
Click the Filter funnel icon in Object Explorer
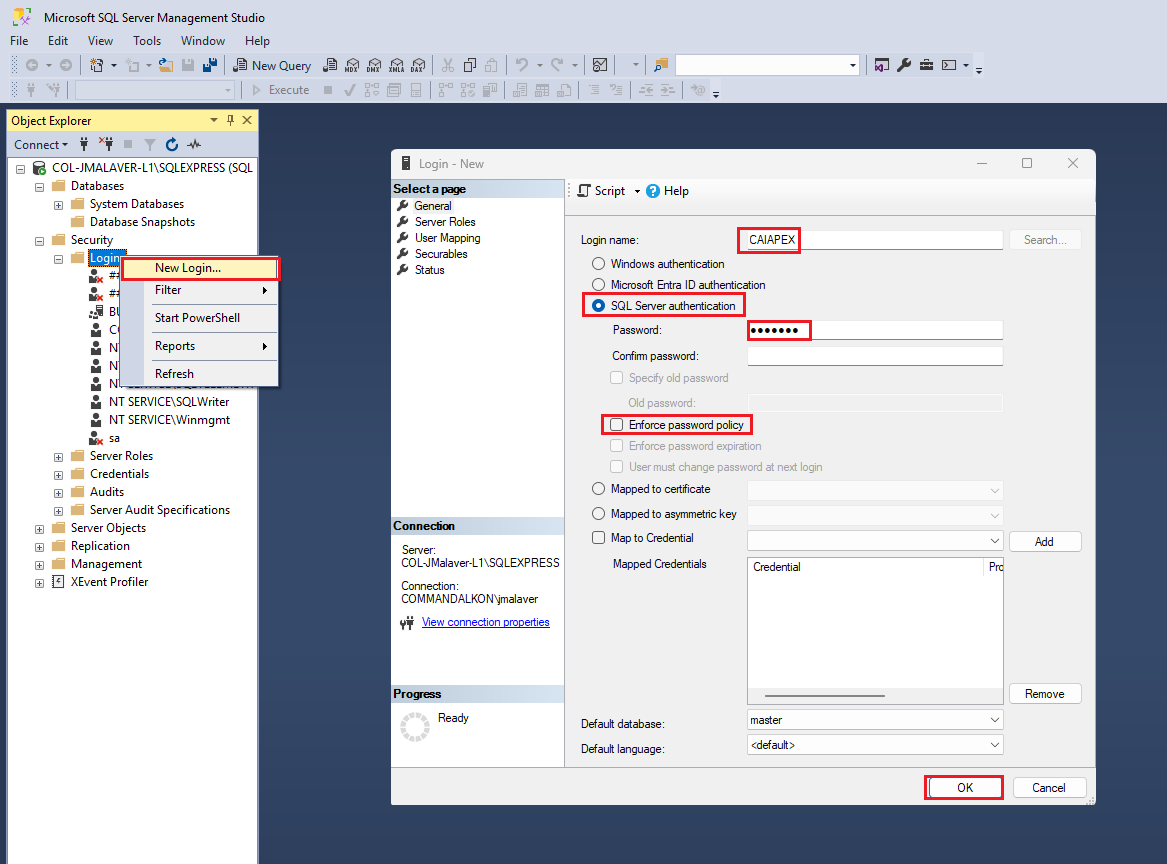[x=150, y=144]
